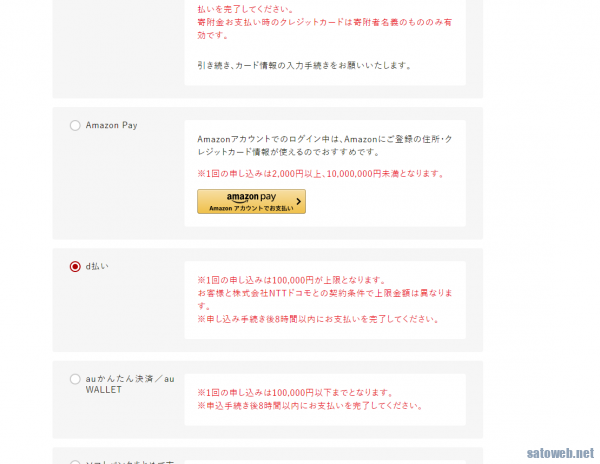Click the 2,000円以上 Amazon Pay limit note
The height and width of the screenshot is (464, 600).
pos(320,173)
